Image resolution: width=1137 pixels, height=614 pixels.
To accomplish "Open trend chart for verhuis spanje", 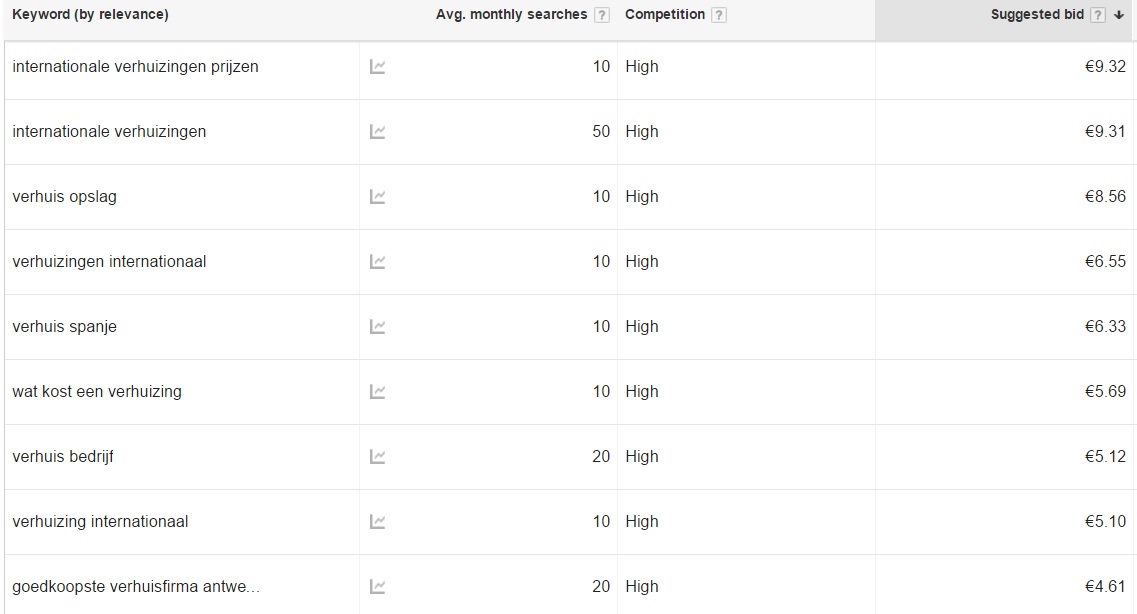I will 377,327.
